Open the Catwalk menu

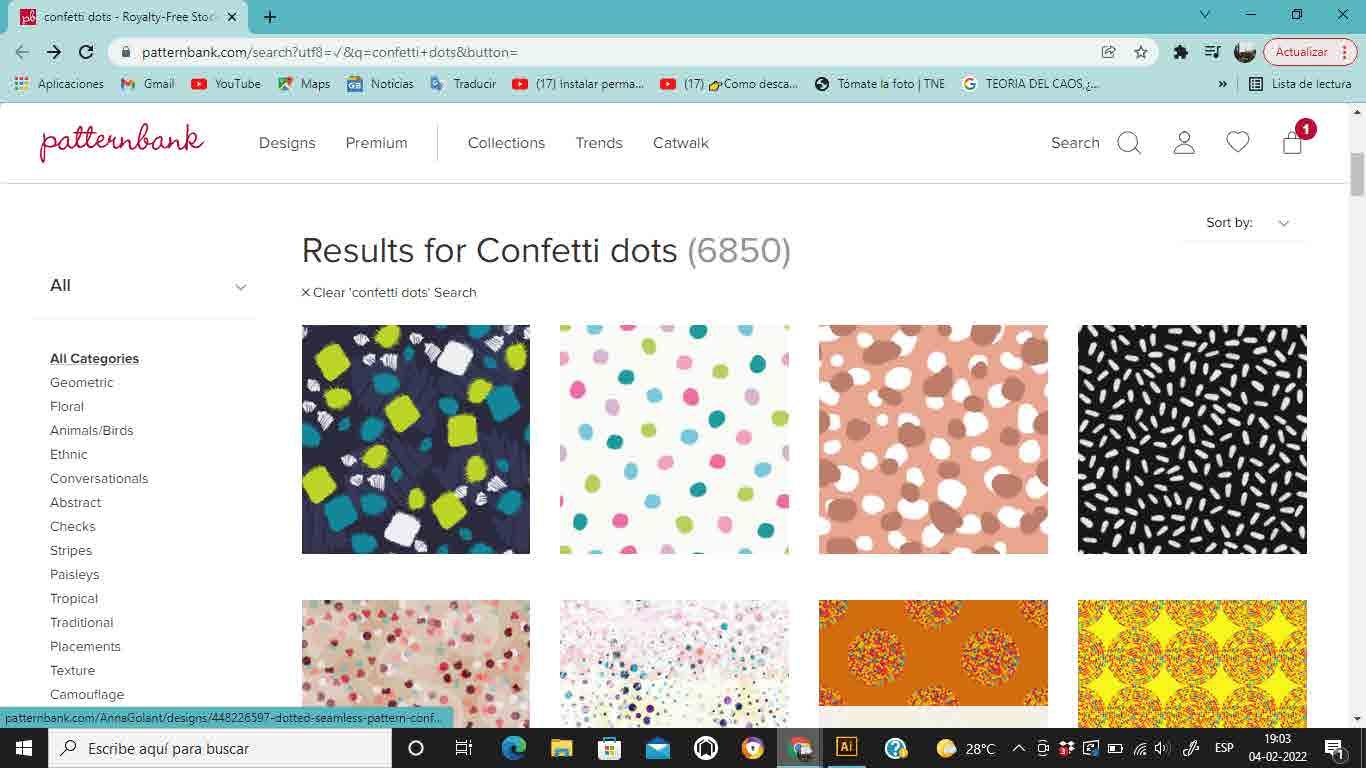[681, 143]
